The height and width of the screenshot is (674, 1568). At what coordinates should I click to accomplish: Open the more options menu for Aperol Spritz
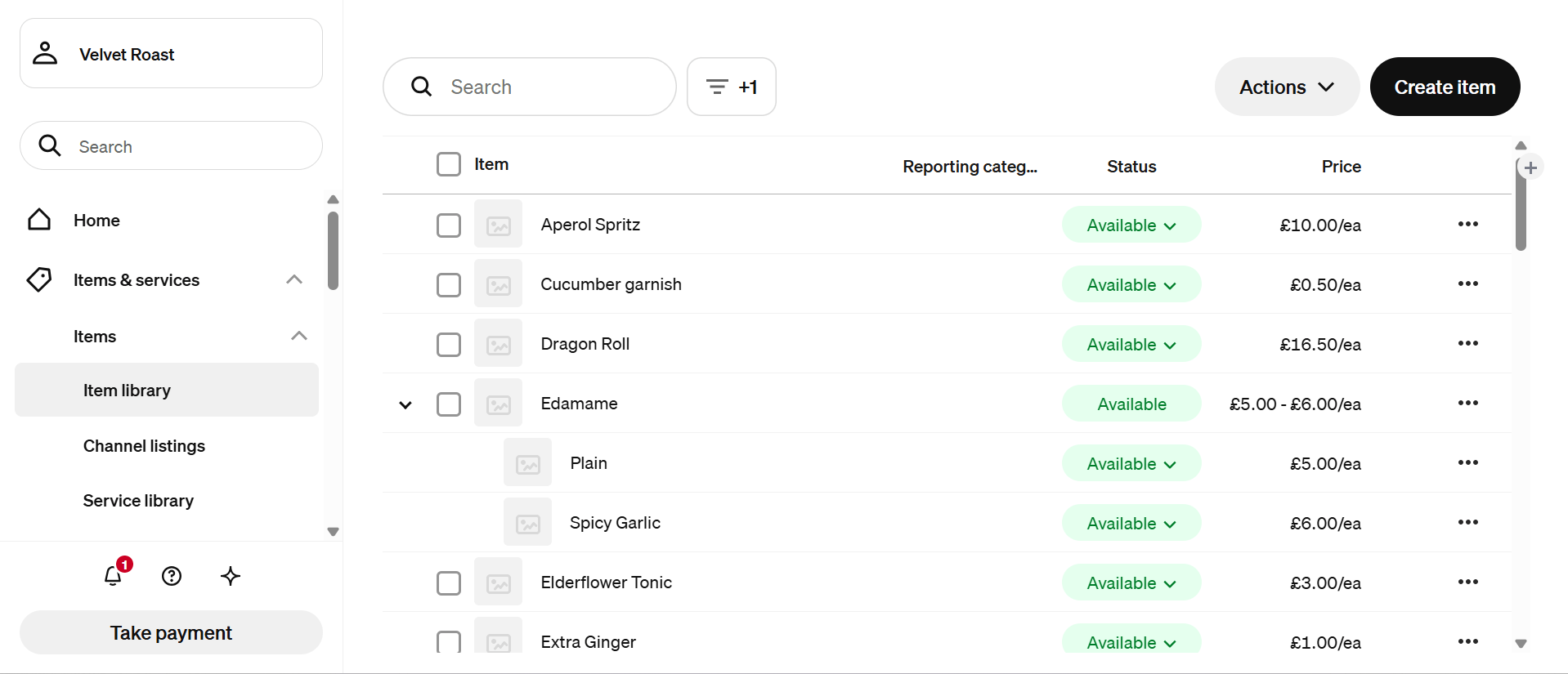pos(1468,224)
